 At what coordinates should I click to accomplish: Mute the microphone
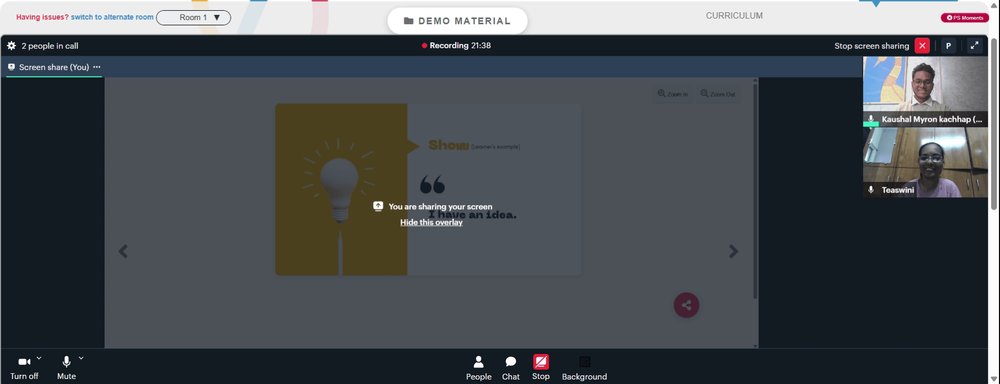pyautogui.click(x=66, y=368)
